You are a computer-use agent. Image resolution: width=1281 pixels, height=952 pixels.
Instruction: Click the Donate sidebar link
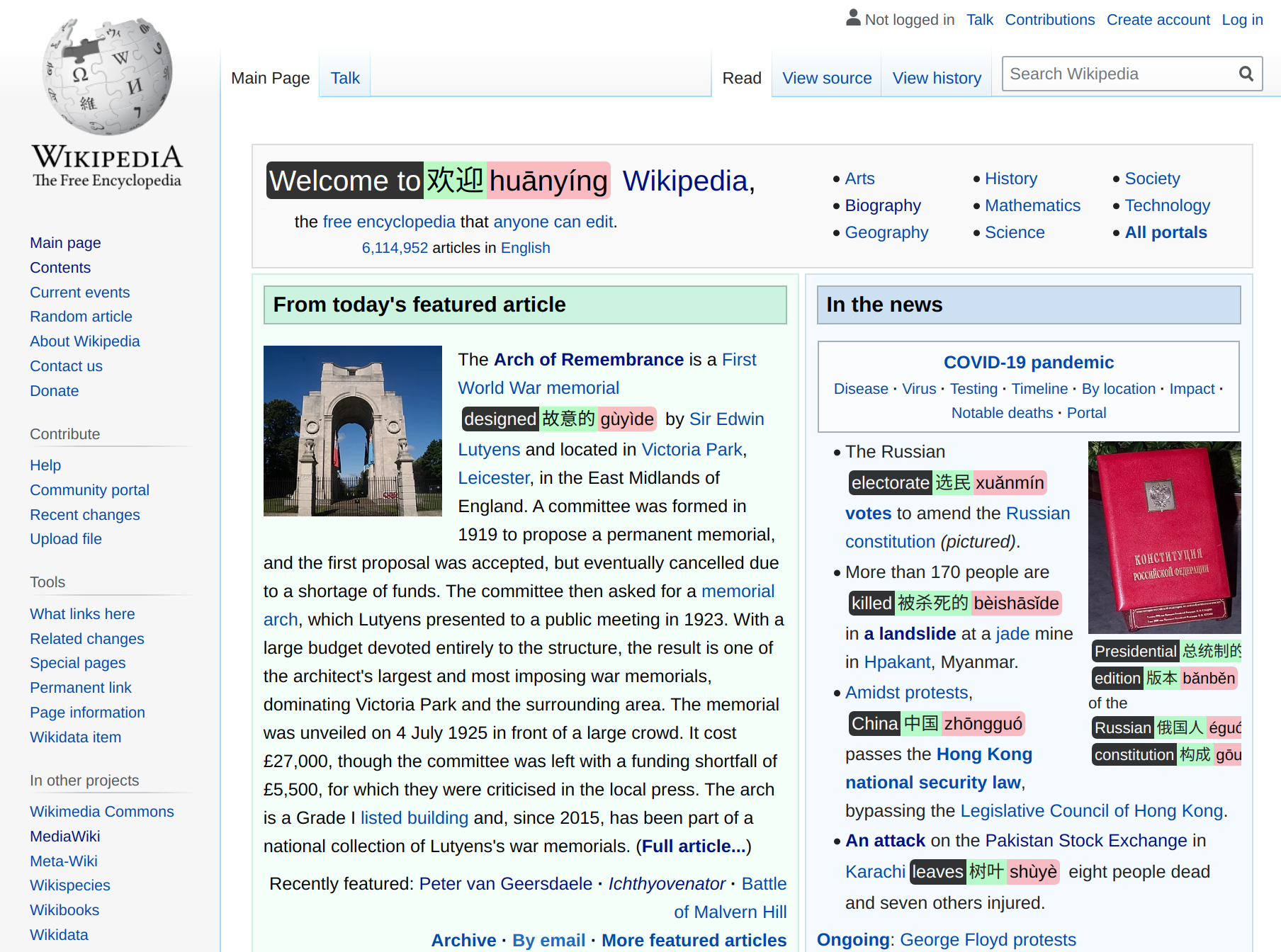pyautogui.click(x=54, y=391)
